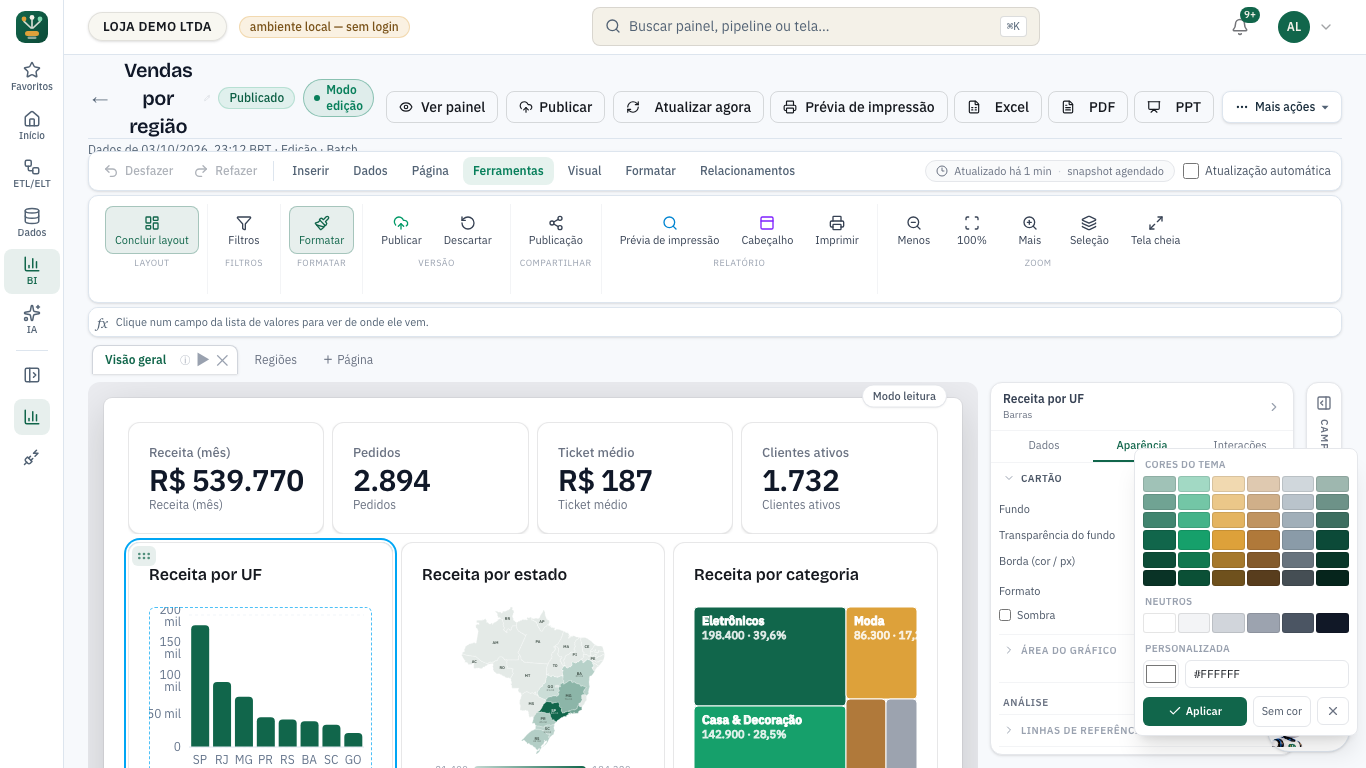Select the white neutral color swatch

[x=1160, y=623]
